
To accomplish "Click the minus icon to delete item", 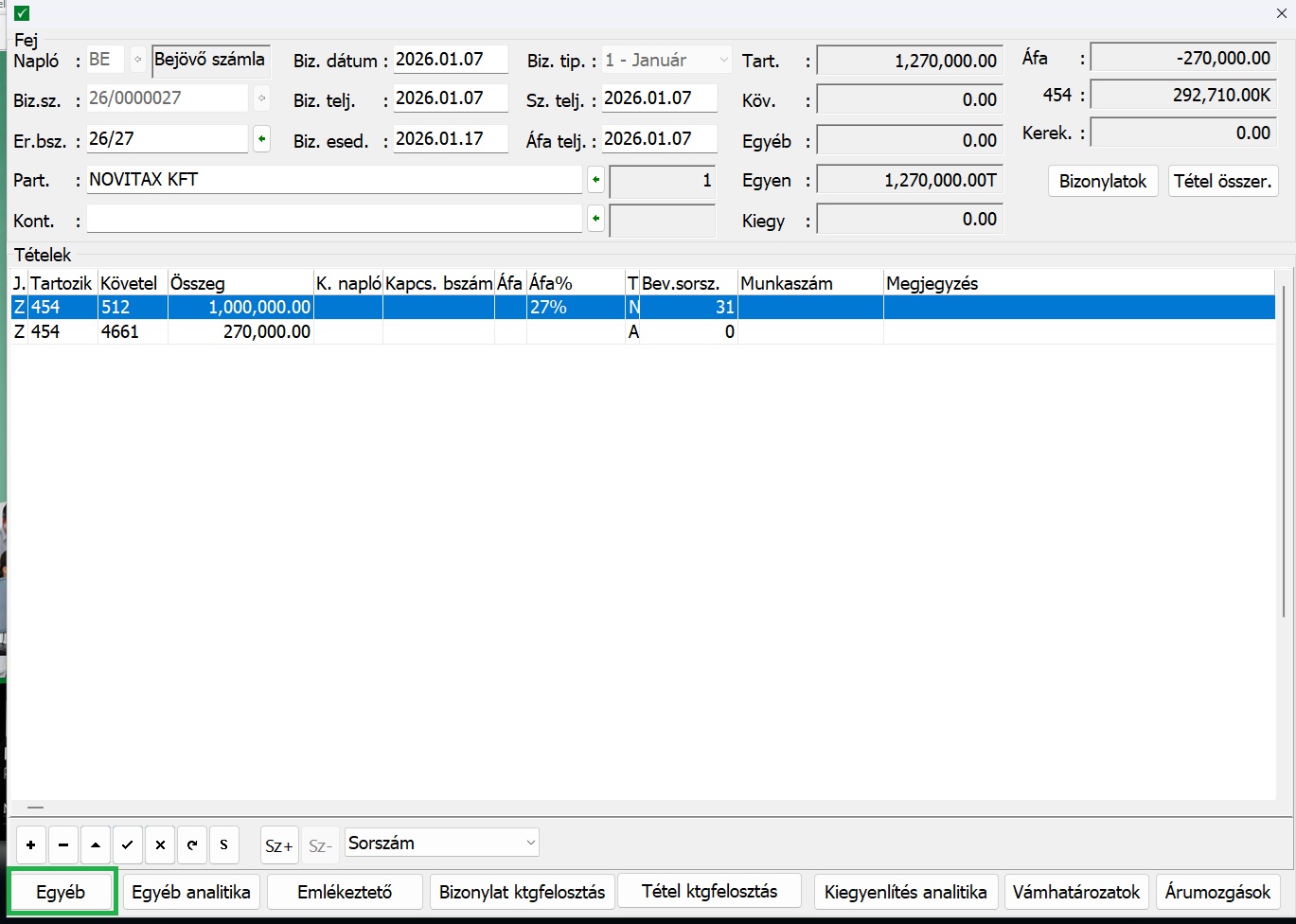I will (63, 845).
